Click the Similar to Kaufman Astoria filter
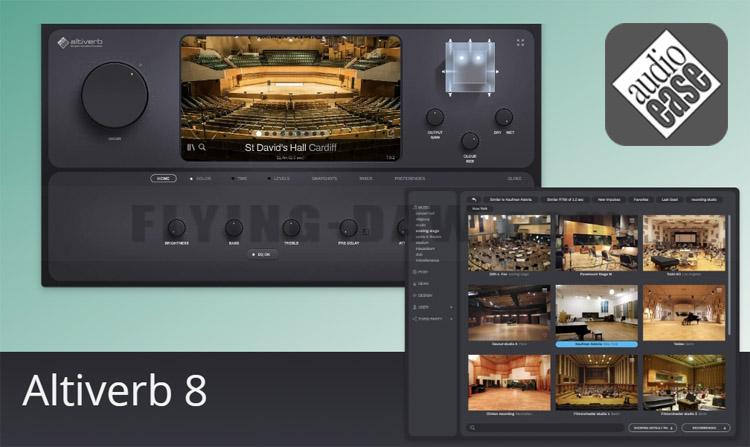 coord(511,199)
